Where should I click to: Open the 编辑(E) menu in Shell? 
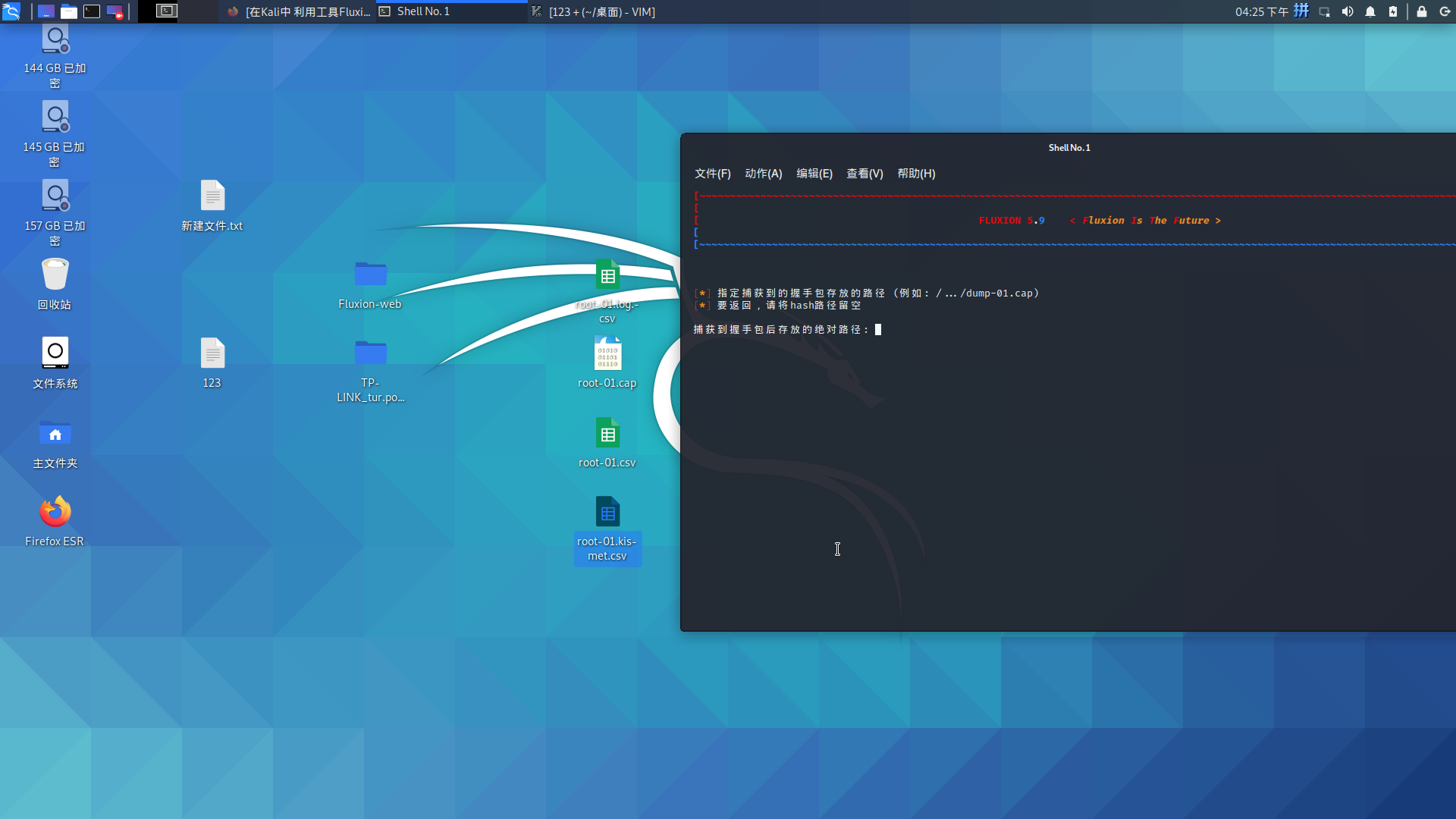coord(814,174)
